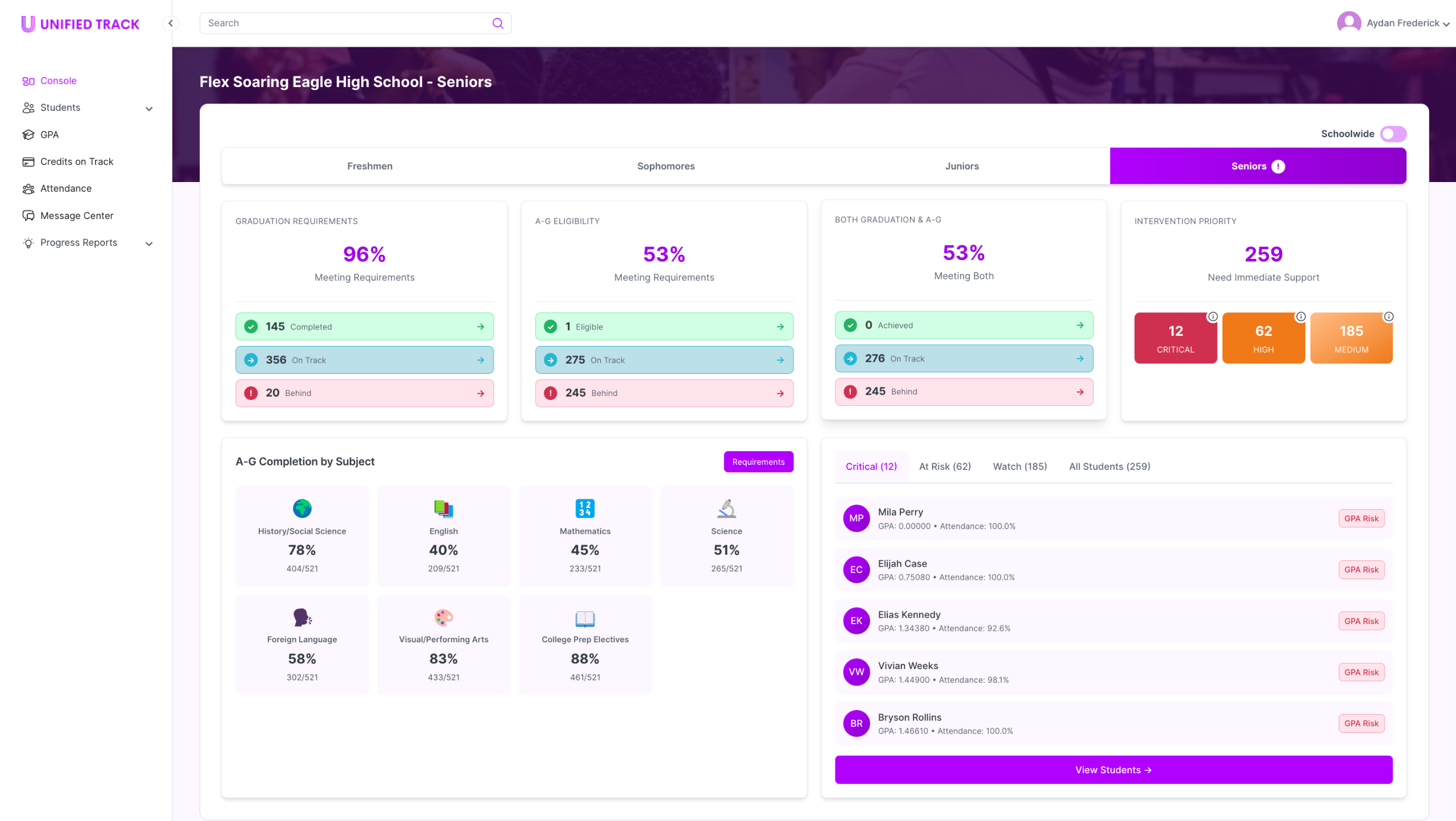Click the orange HIGH priority tile
Screen dimensions: 1456x821
click(1263, 339)
